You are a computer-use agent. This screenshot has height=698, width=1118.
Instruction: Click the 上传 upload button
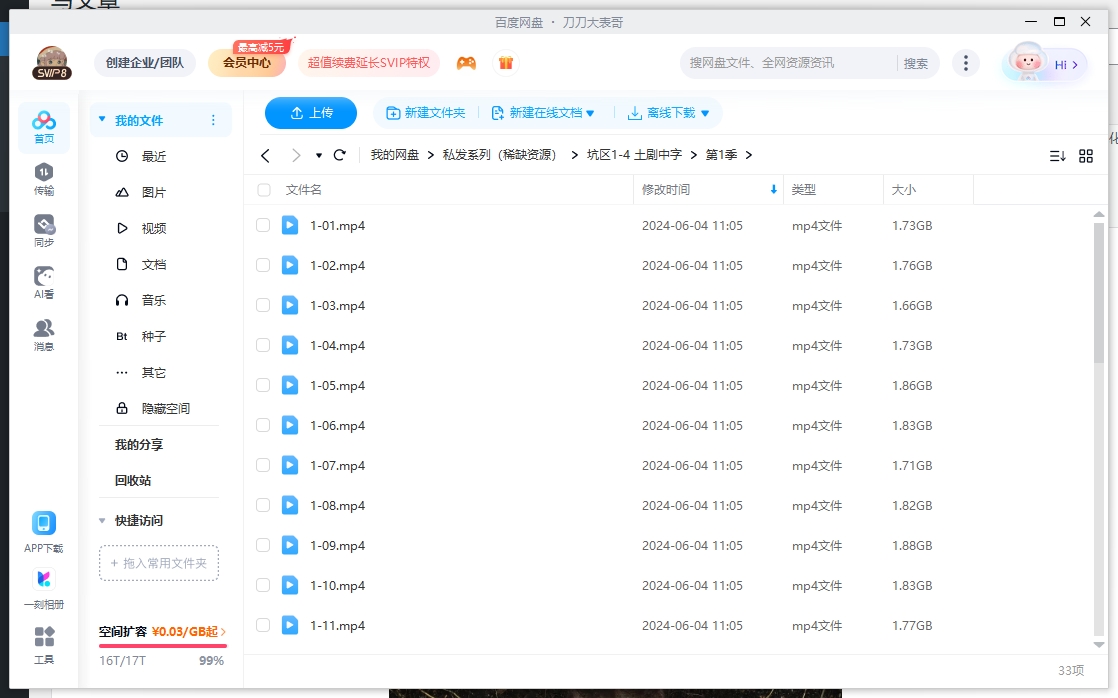coord(311,112)
